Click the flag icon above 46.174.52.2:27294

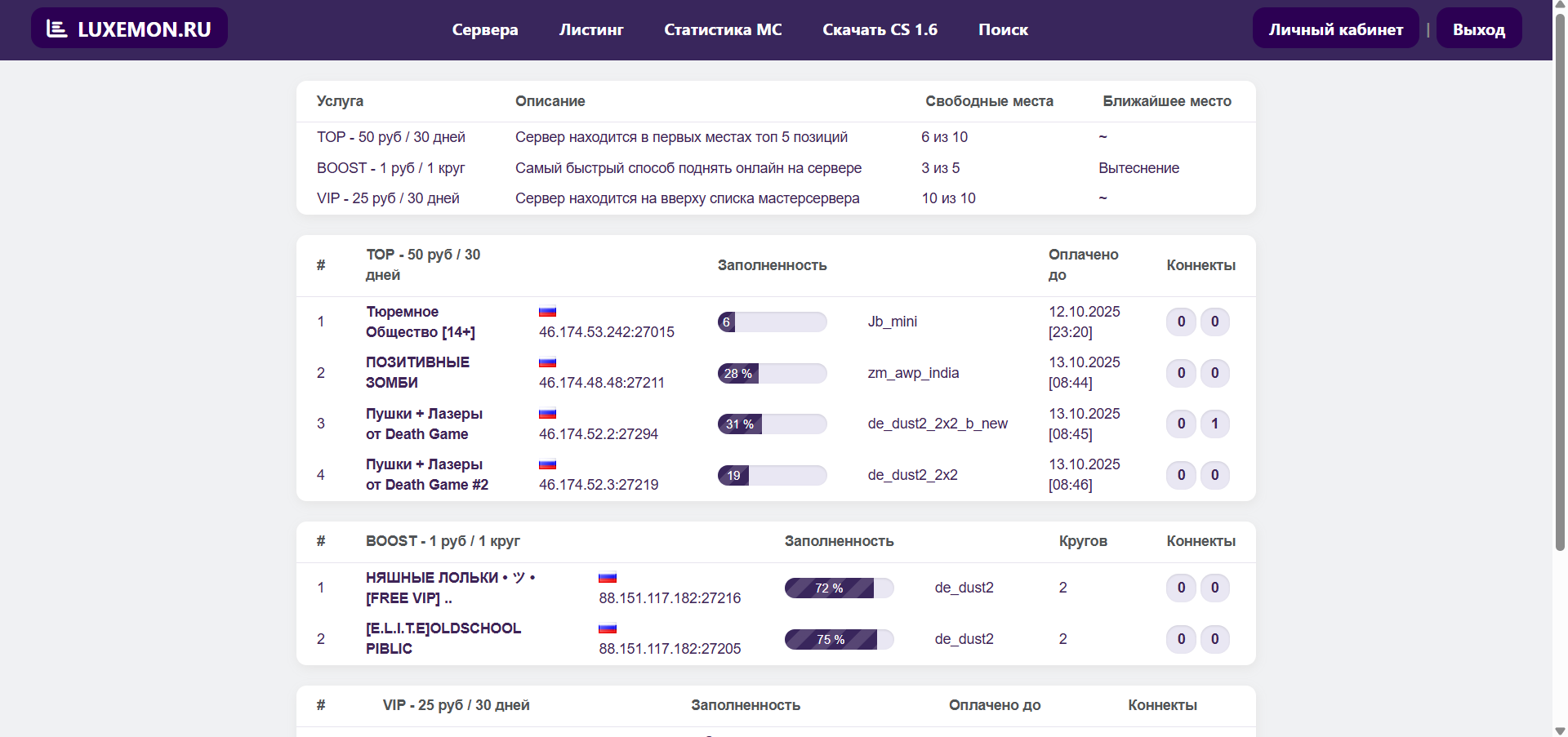[547, 414]
